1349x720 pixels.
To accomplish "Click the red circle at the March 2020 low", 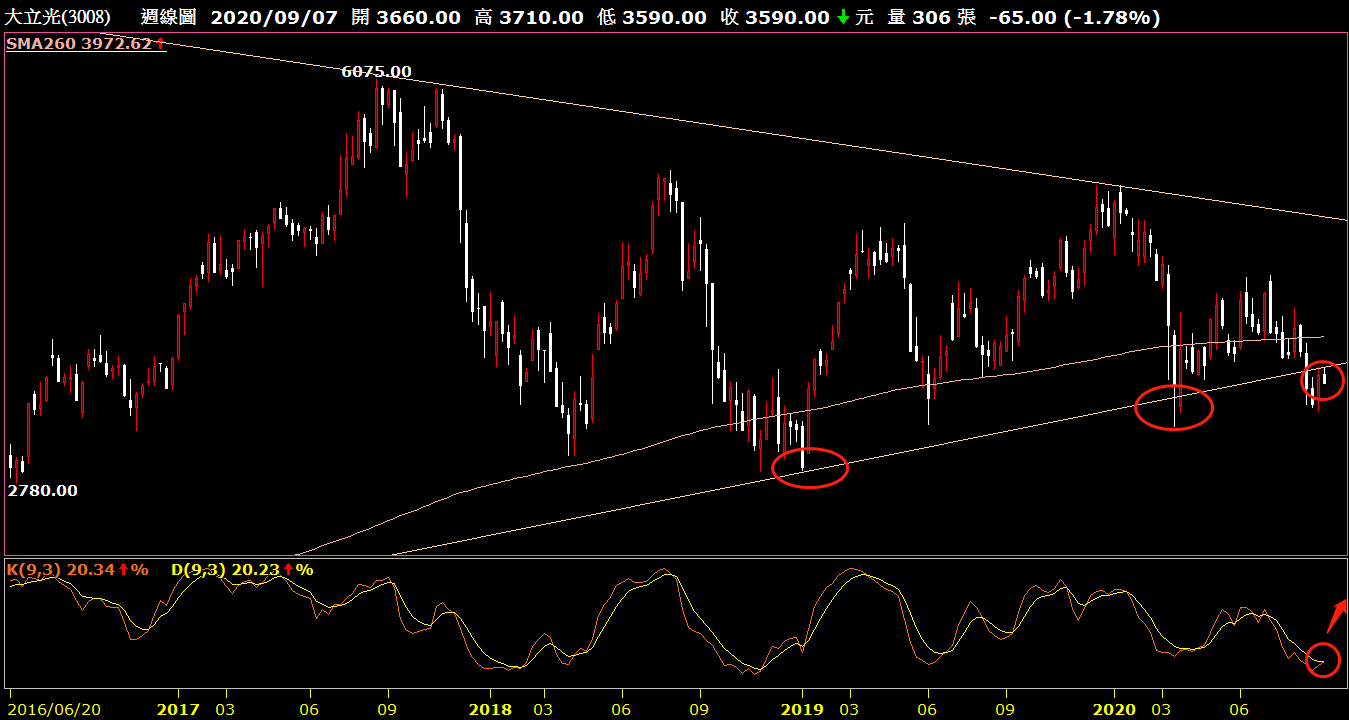I will click(1174, 407).
